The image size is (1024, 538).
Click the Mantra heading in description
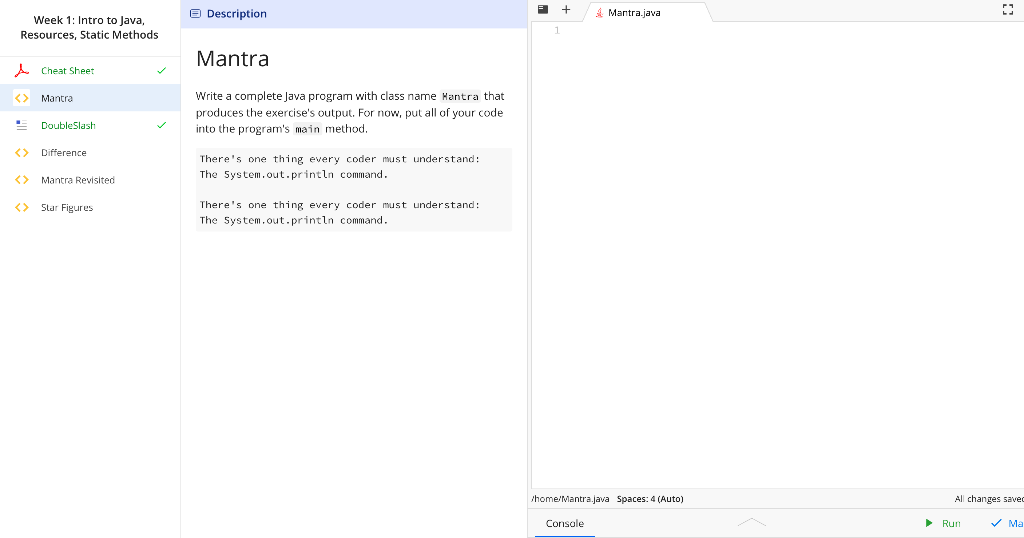pyautogui.click(x=232, y=59)
